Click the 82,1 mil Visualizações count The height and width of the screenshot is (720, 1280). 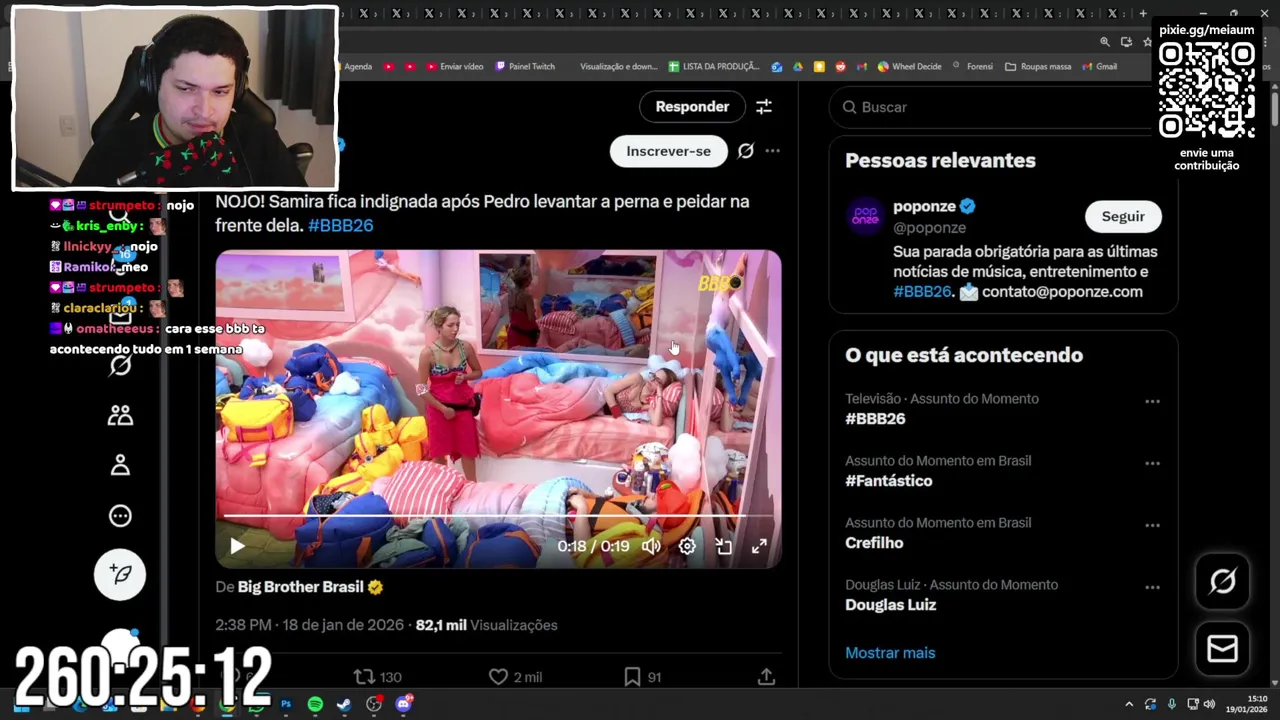coord(486,625)
